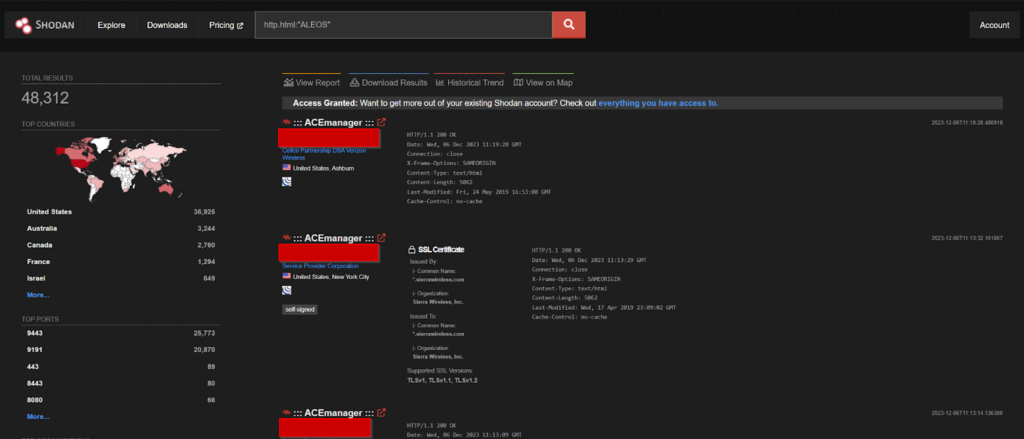The width and height of the screenshot is (1024, 439).
Task: Click the United States count 36,925
Action: (204, 212)
